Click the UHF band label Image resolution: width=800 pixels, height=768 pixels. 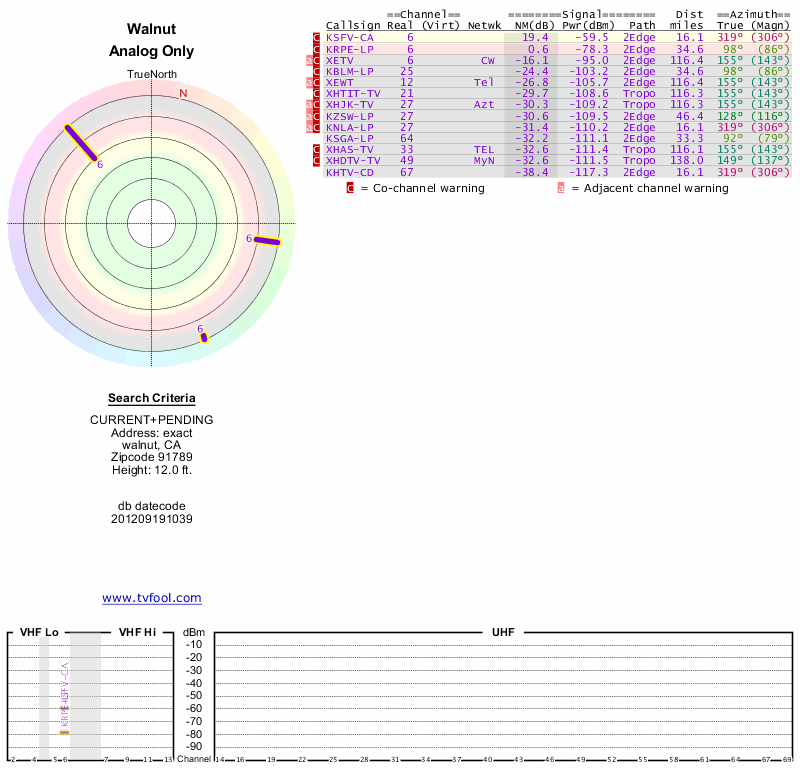(503, 632)
